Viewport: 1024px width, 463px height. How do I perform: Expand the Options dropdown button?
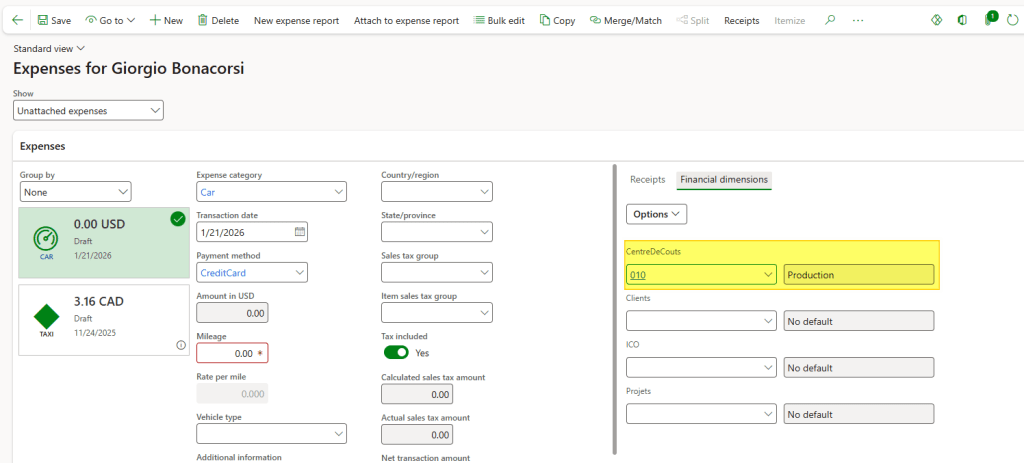coord(656,214)
